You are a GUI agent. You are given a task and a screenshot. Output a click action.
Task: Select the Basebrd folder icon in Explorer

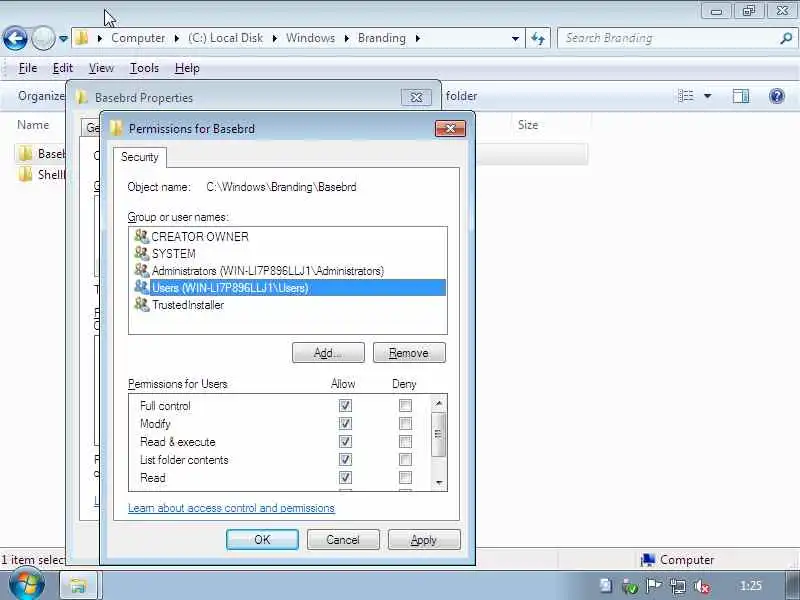pyautogui.click(x=25, y=154)
